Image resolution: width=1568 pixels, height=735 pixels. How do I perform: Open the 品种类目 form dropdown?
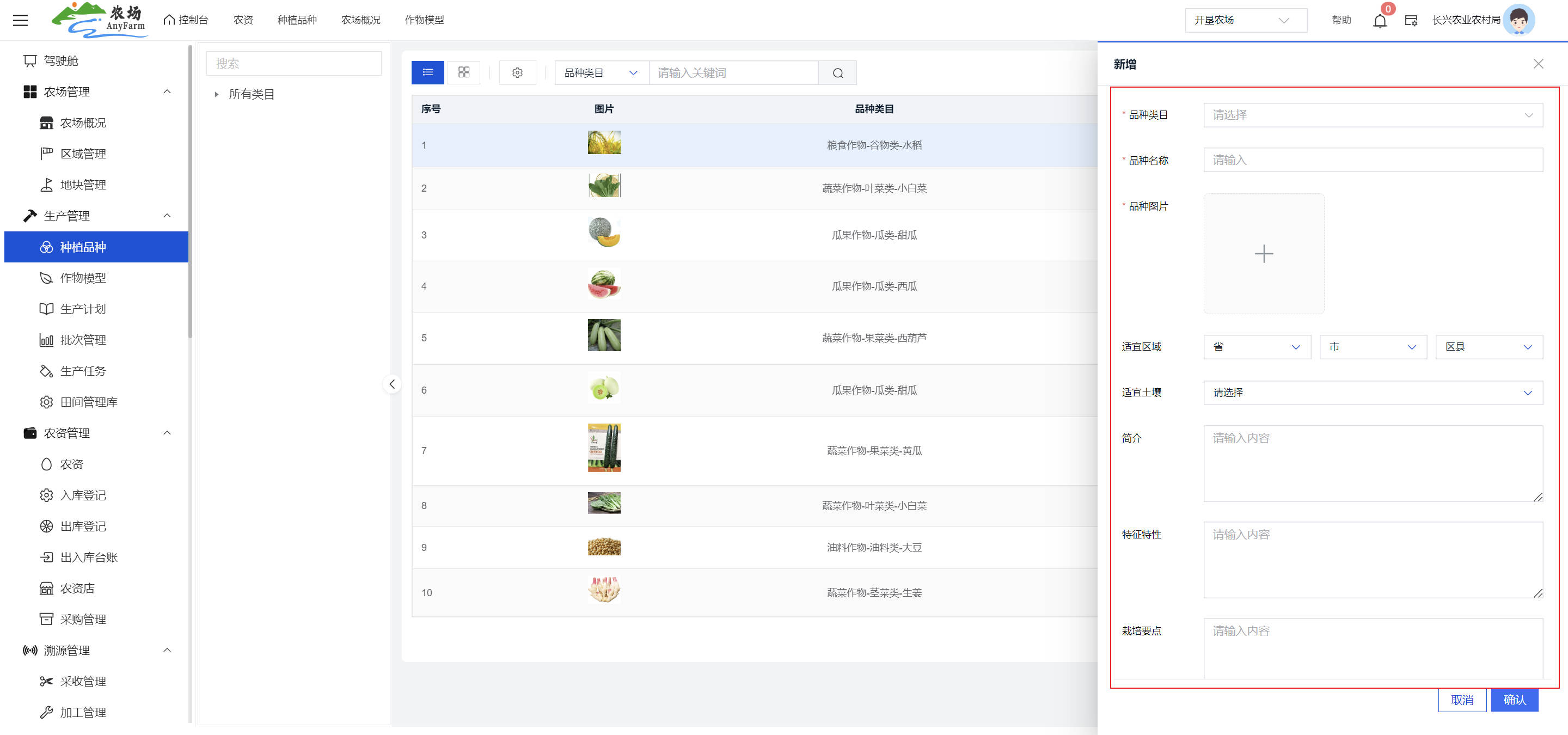[1373, 115]
